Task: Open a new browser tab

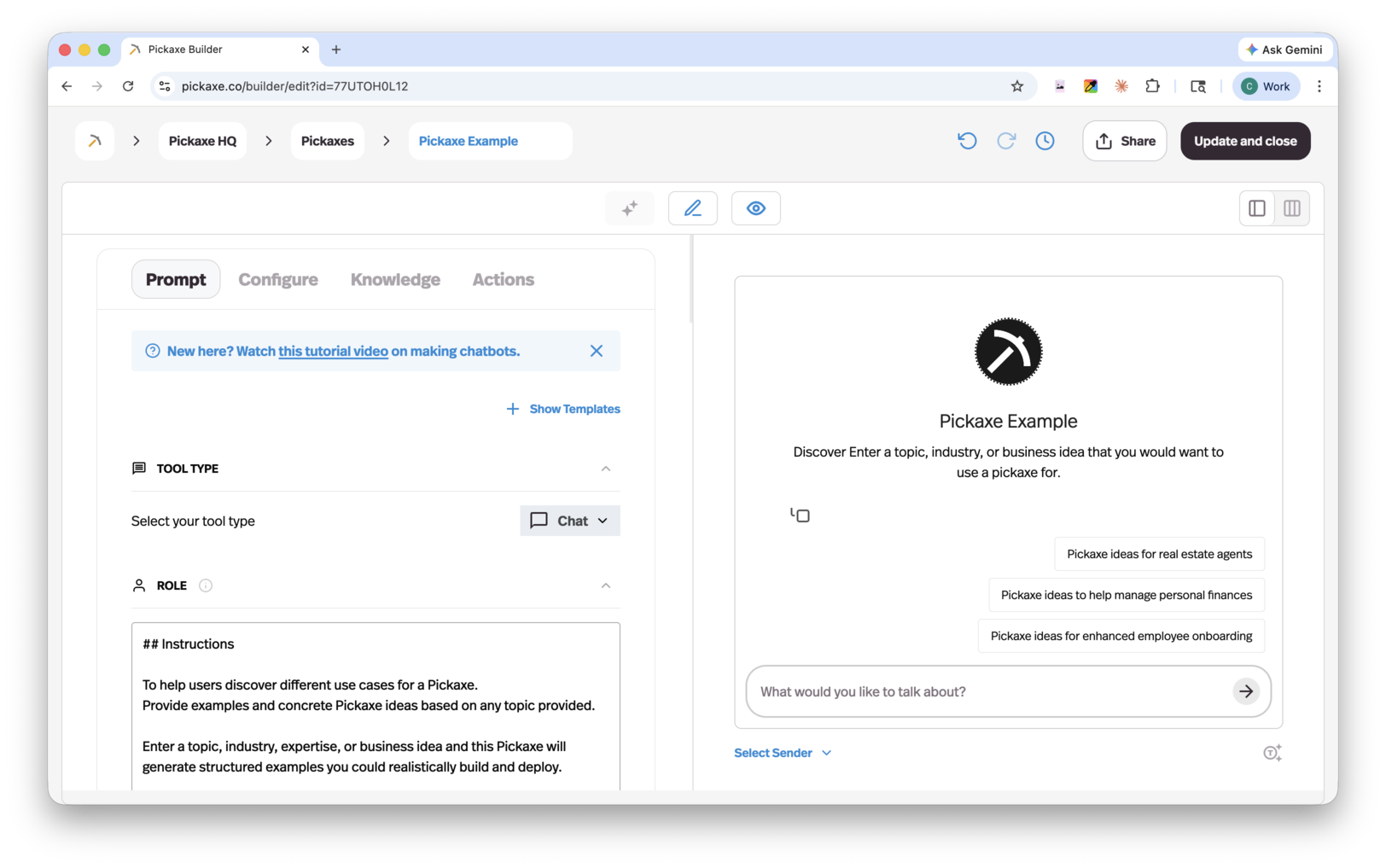Action: tap(336, 50)
